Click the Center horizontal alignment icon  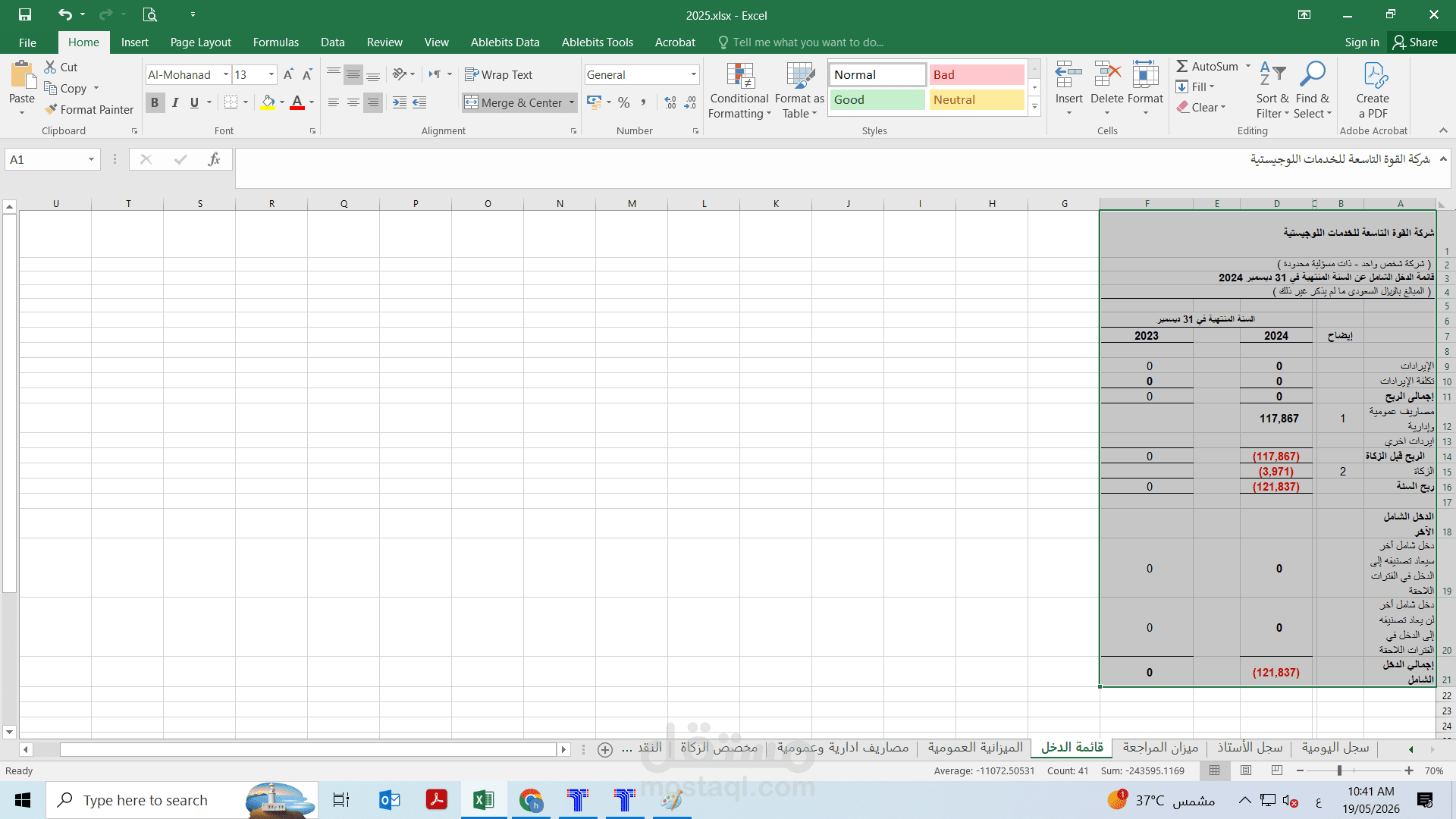pos(353,102)
